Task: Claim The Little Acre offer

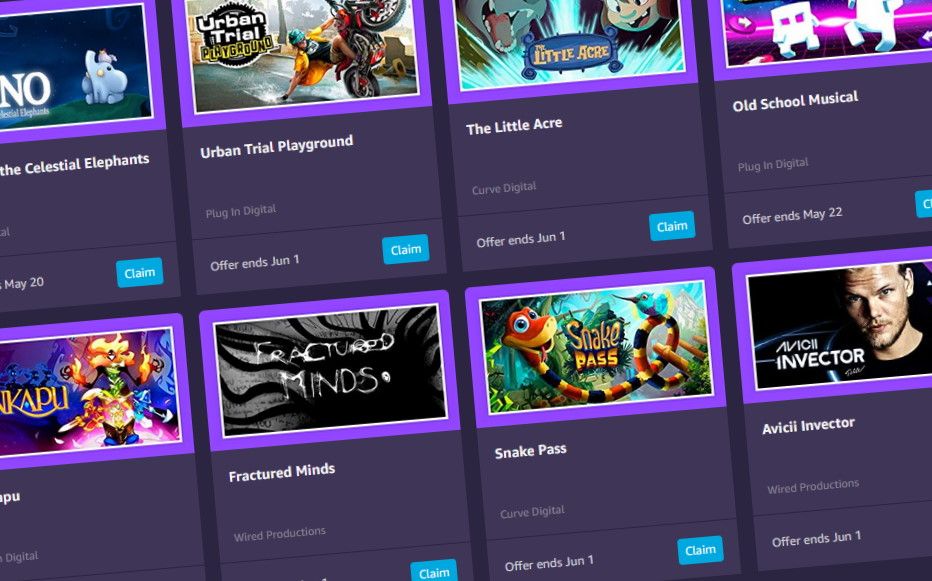Action: pos(672,226)
